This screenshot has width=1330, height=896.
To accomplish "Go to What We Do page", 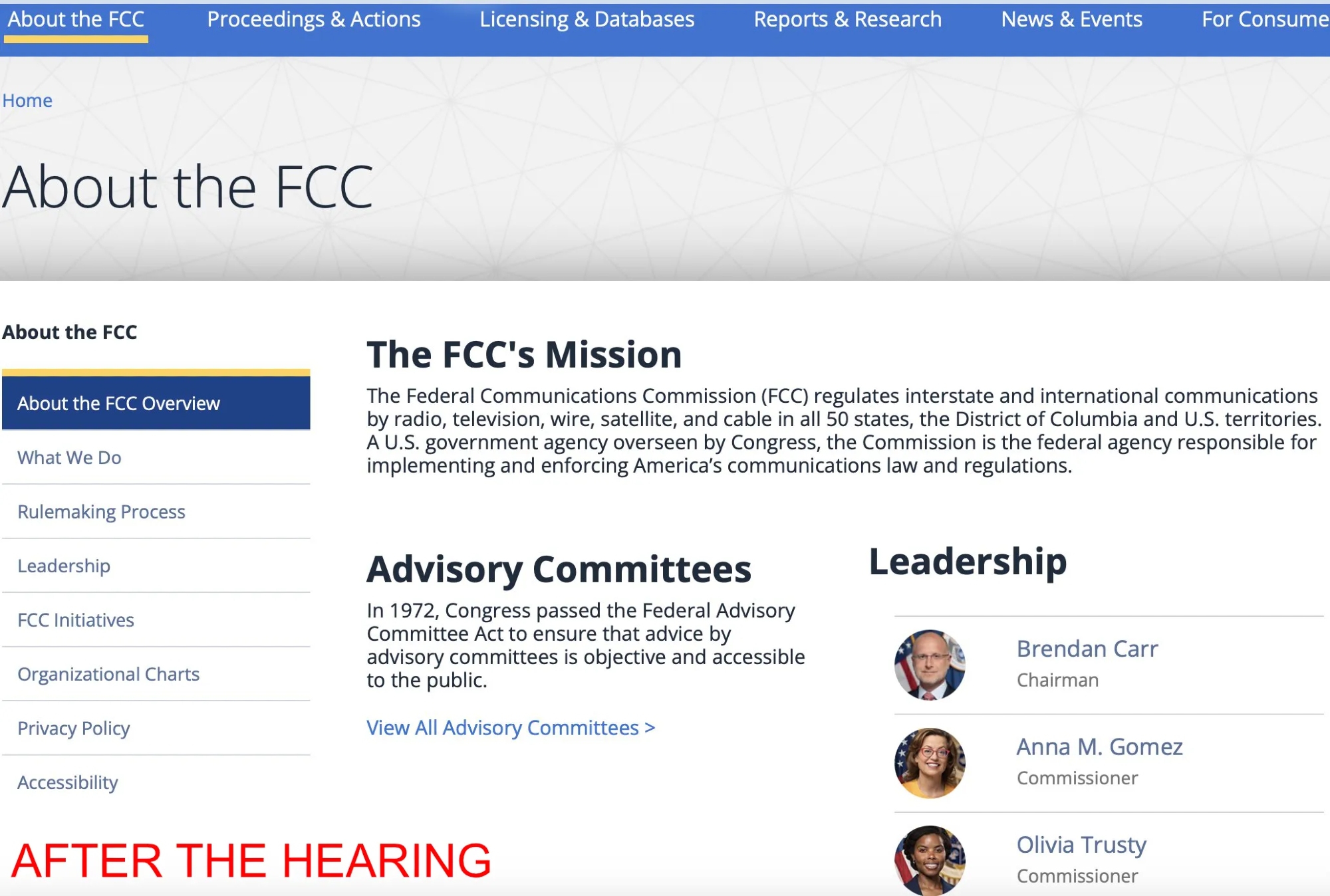I will 69,457.
